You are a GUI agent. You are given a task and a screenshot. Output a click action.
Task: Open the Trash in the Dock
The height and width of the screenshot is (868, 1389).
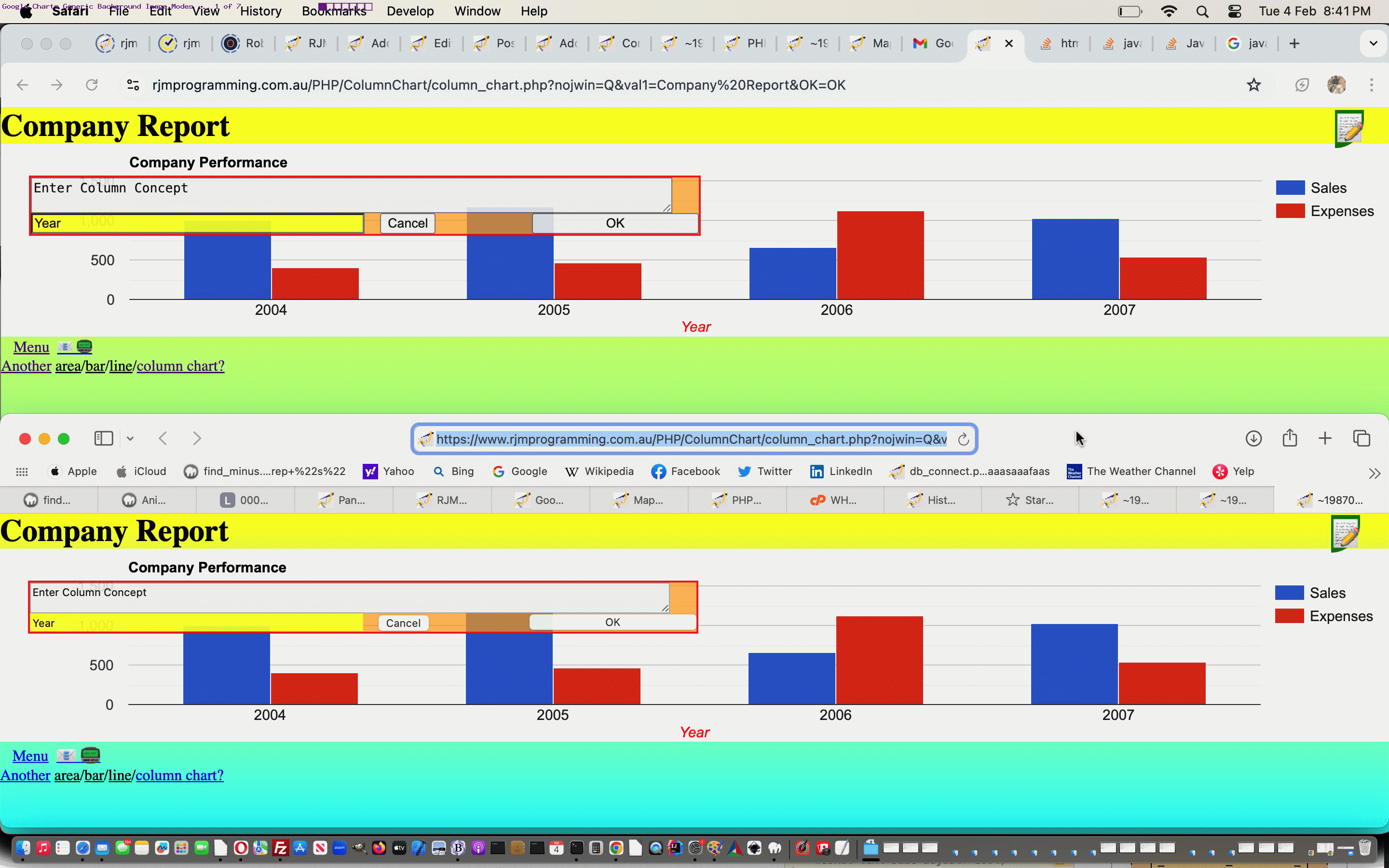[x=1365, y=848]
